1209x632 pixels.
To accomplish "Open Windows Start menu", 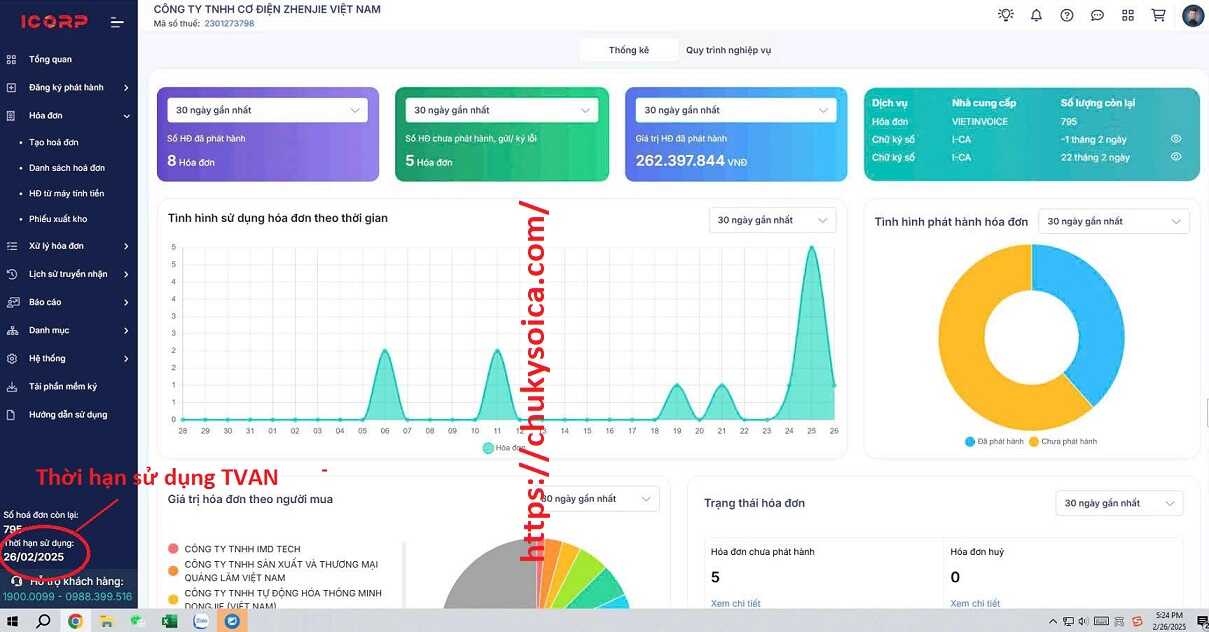I will click(x=13, y=621).
